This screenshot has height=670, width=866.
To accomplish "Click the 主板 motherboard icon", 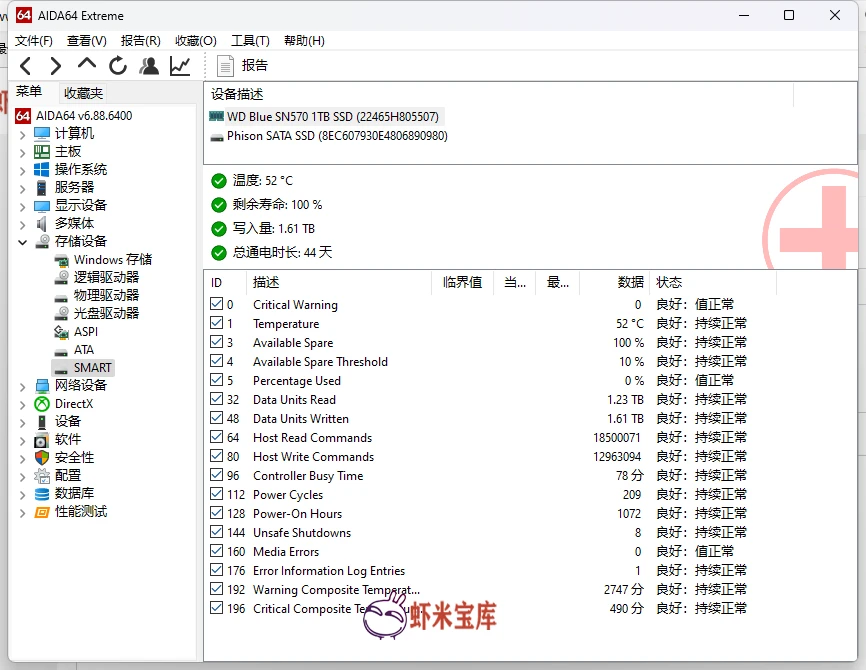I will (x=42, y=151).
